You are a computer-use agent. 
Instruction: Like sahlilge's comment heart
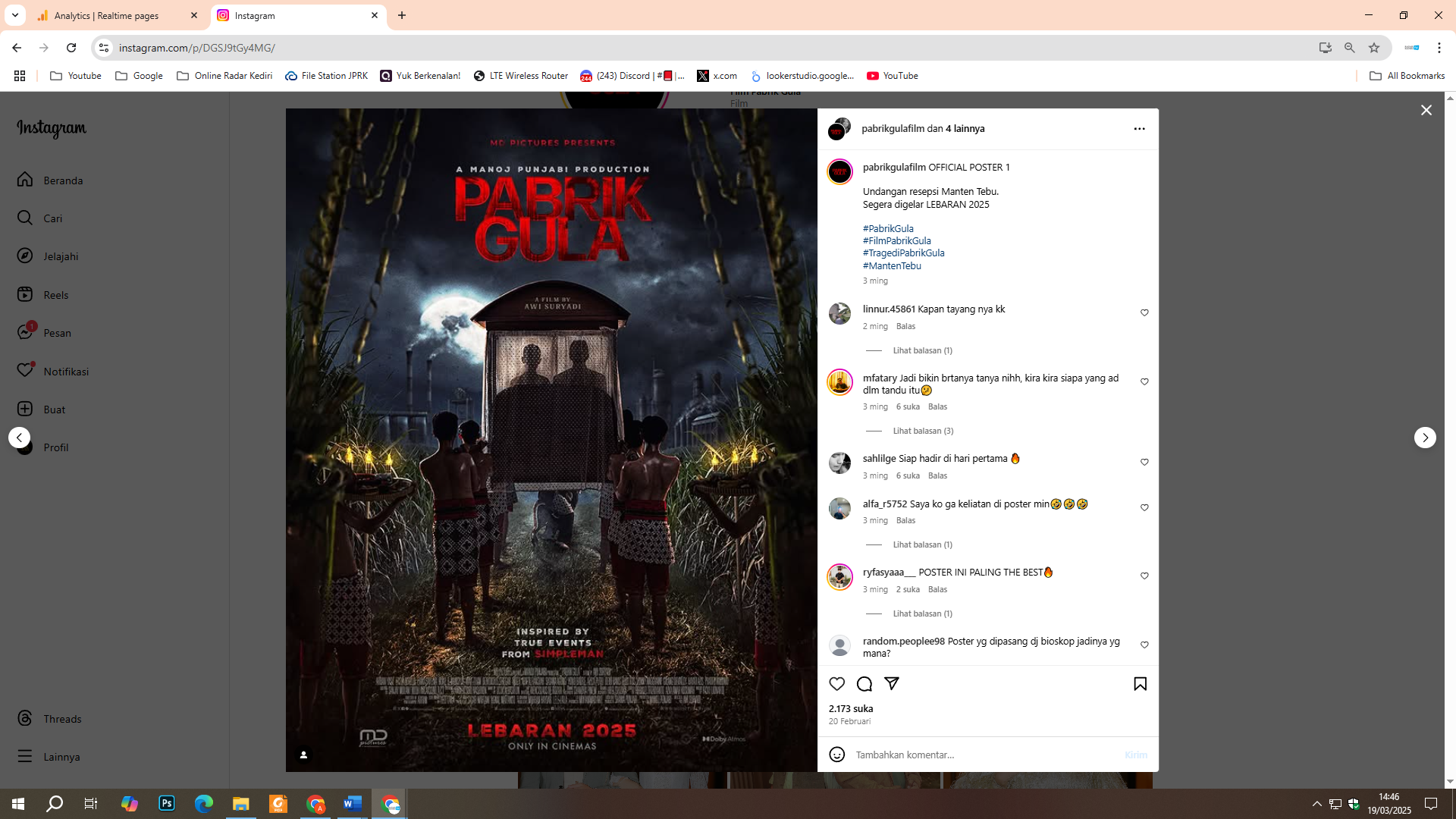click(x=1144, y=463)
